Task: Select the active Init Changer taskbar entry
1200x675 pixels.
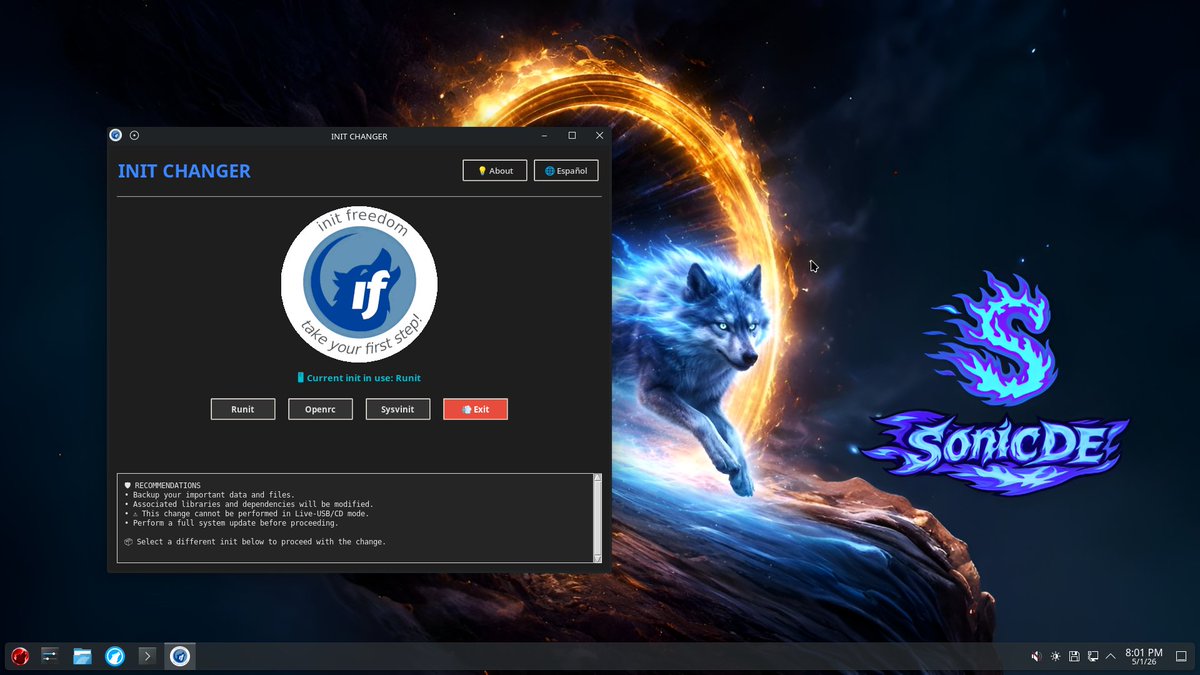Action: pos(180,656)
